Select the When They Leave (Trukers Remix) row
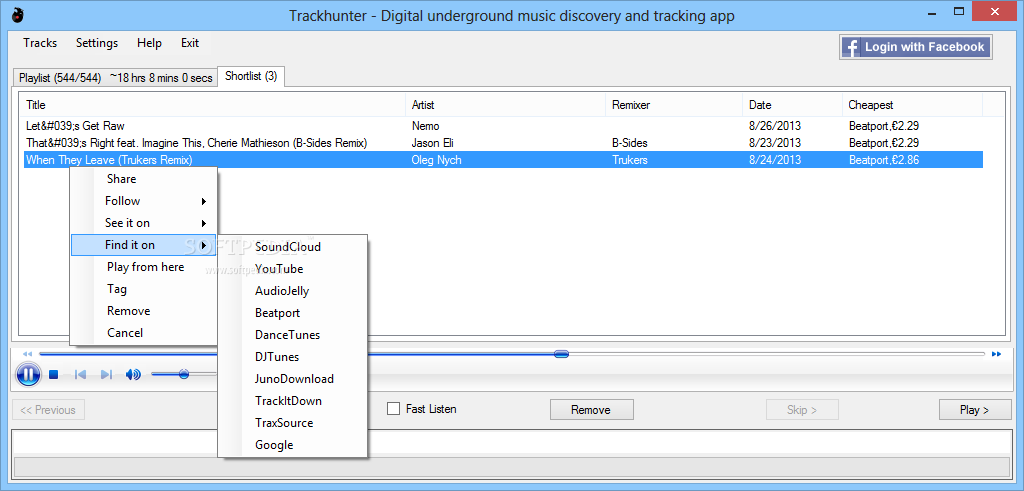Screen dimensions: 1024x491 tap(503, 160)
